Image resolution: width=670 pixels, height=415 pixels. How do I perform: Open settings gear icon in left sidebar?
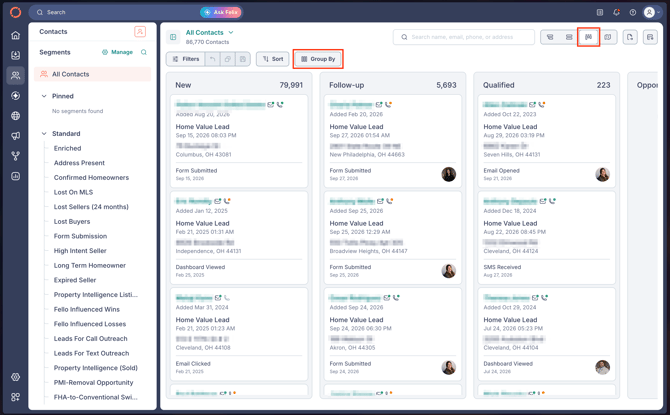coord(15,377)
